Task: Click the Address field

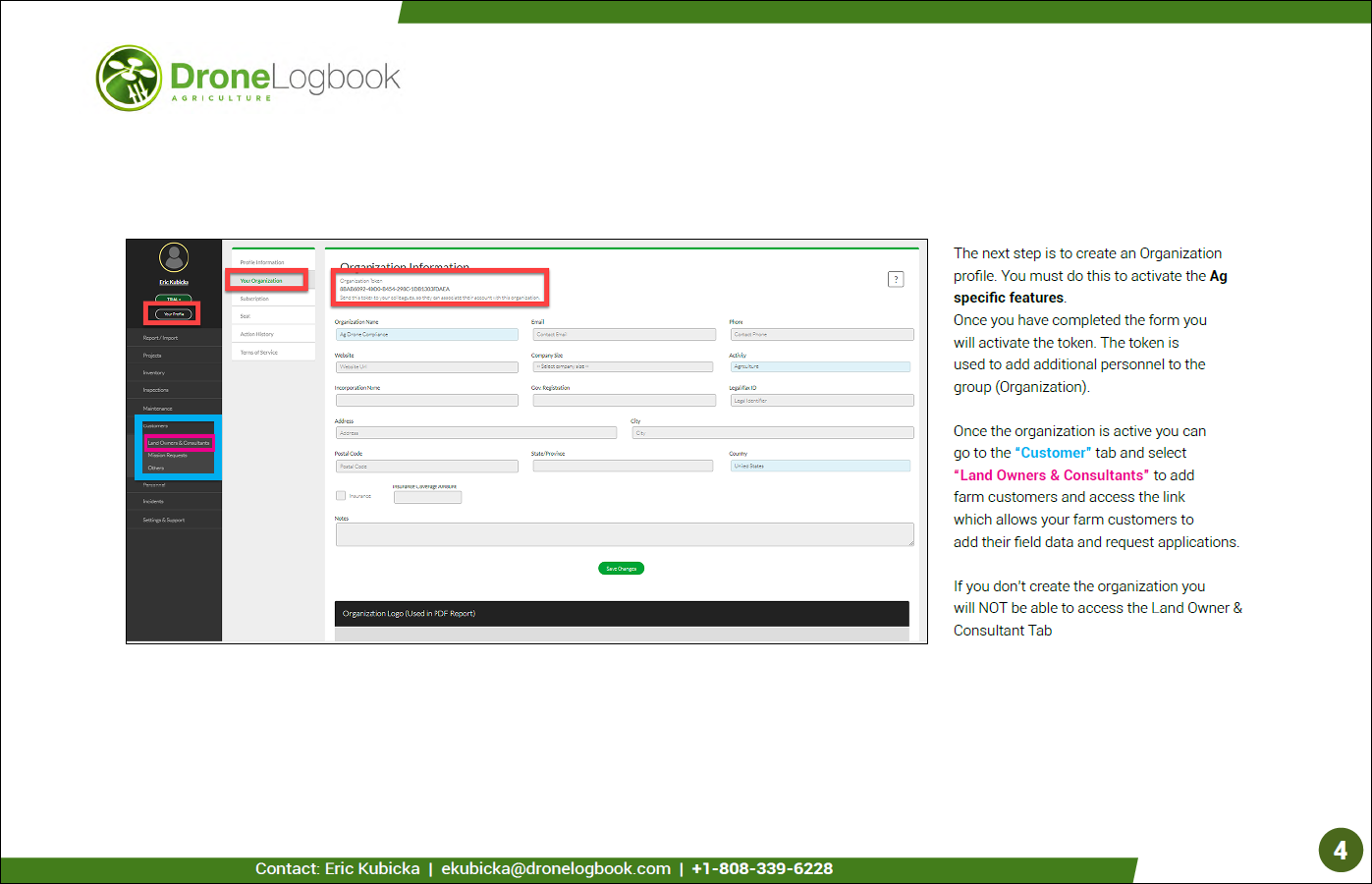Action: pyautogui.click(x=476, y=433)
